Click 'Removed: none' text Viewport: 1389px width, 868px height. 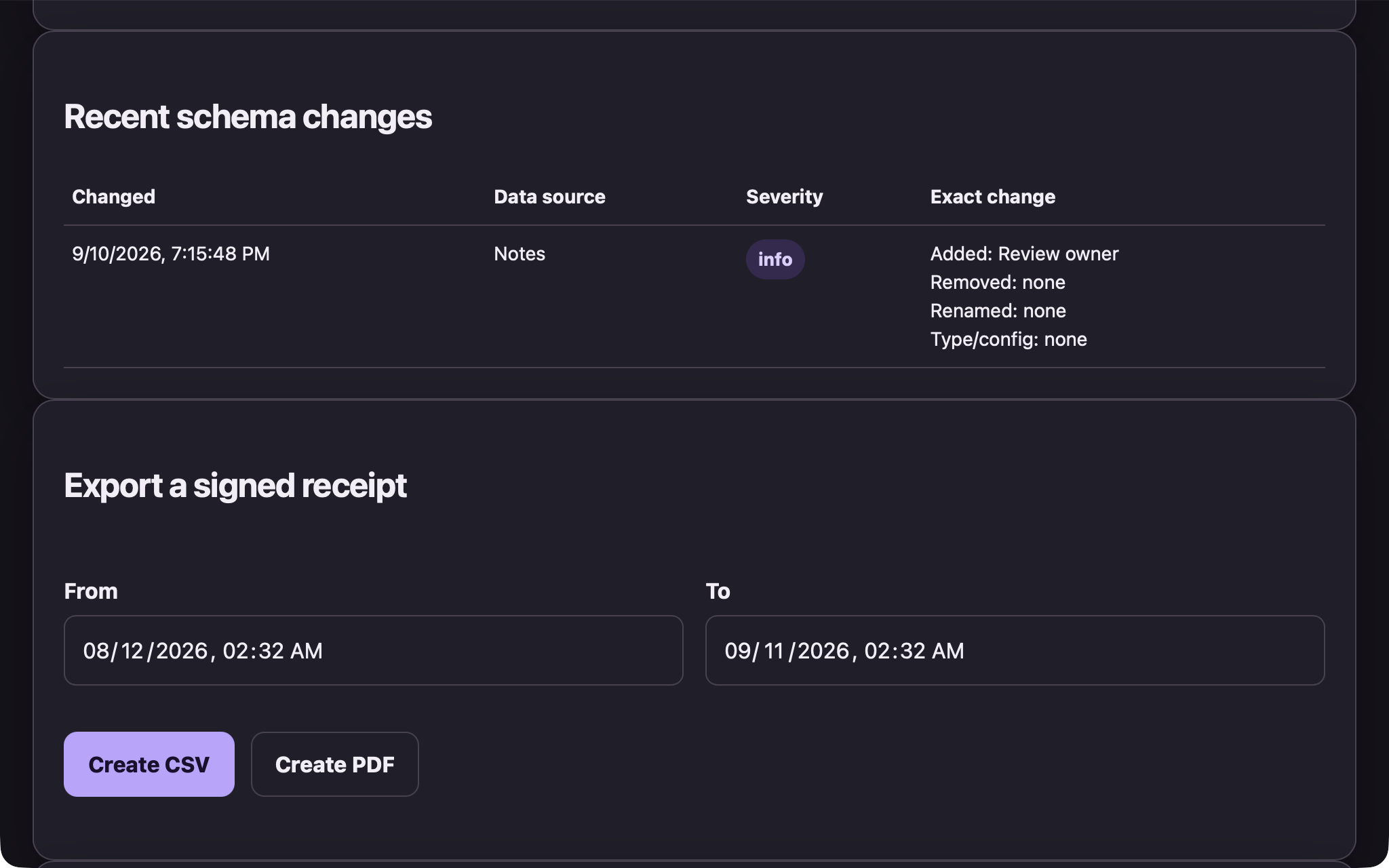pos(998,282)
